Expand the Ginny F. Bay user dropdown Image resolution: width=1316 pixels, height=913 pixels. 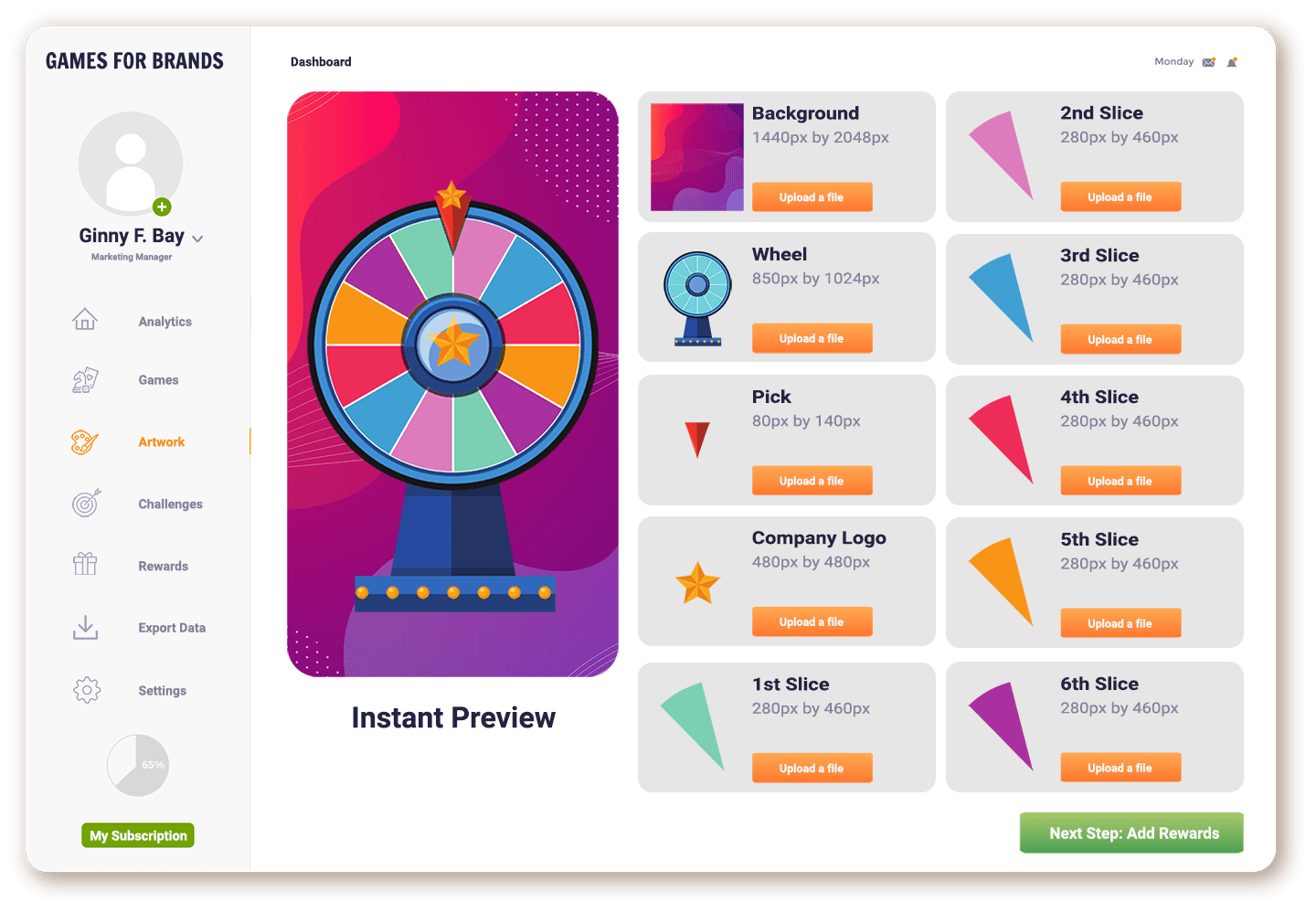[197, 239]
